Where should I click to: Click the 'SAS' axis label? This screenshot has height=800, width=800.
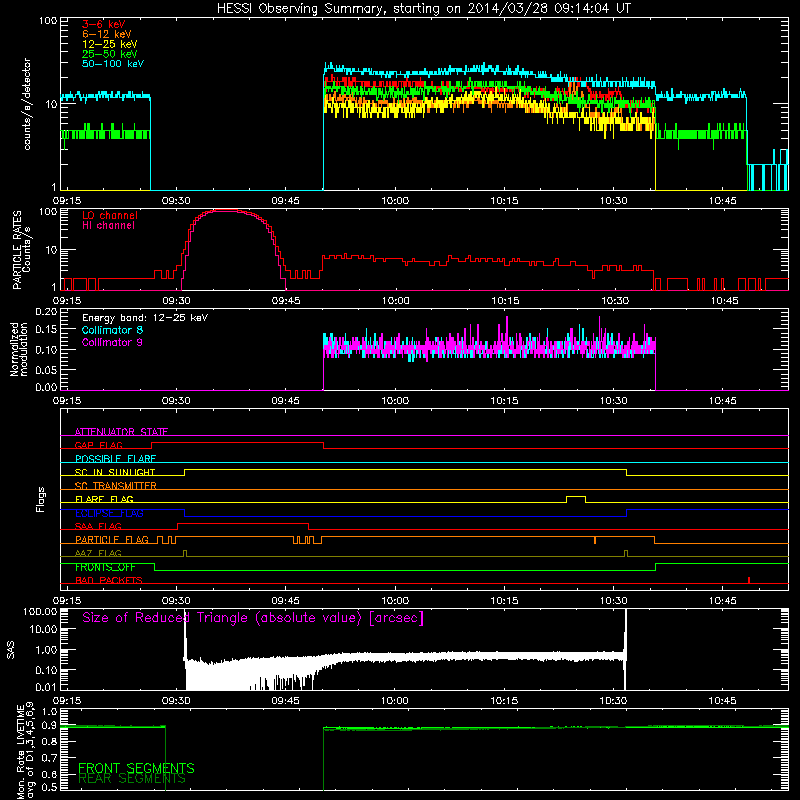[11, 650]
